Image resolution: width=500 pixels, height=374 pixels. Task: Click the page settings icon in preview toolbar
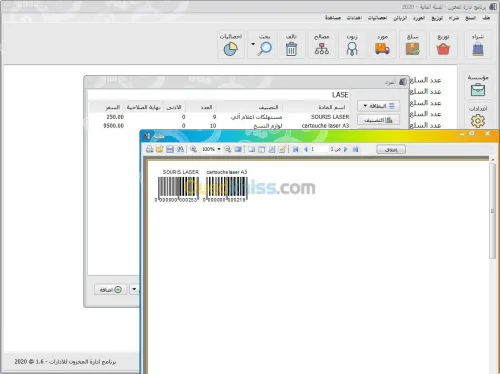272,149
